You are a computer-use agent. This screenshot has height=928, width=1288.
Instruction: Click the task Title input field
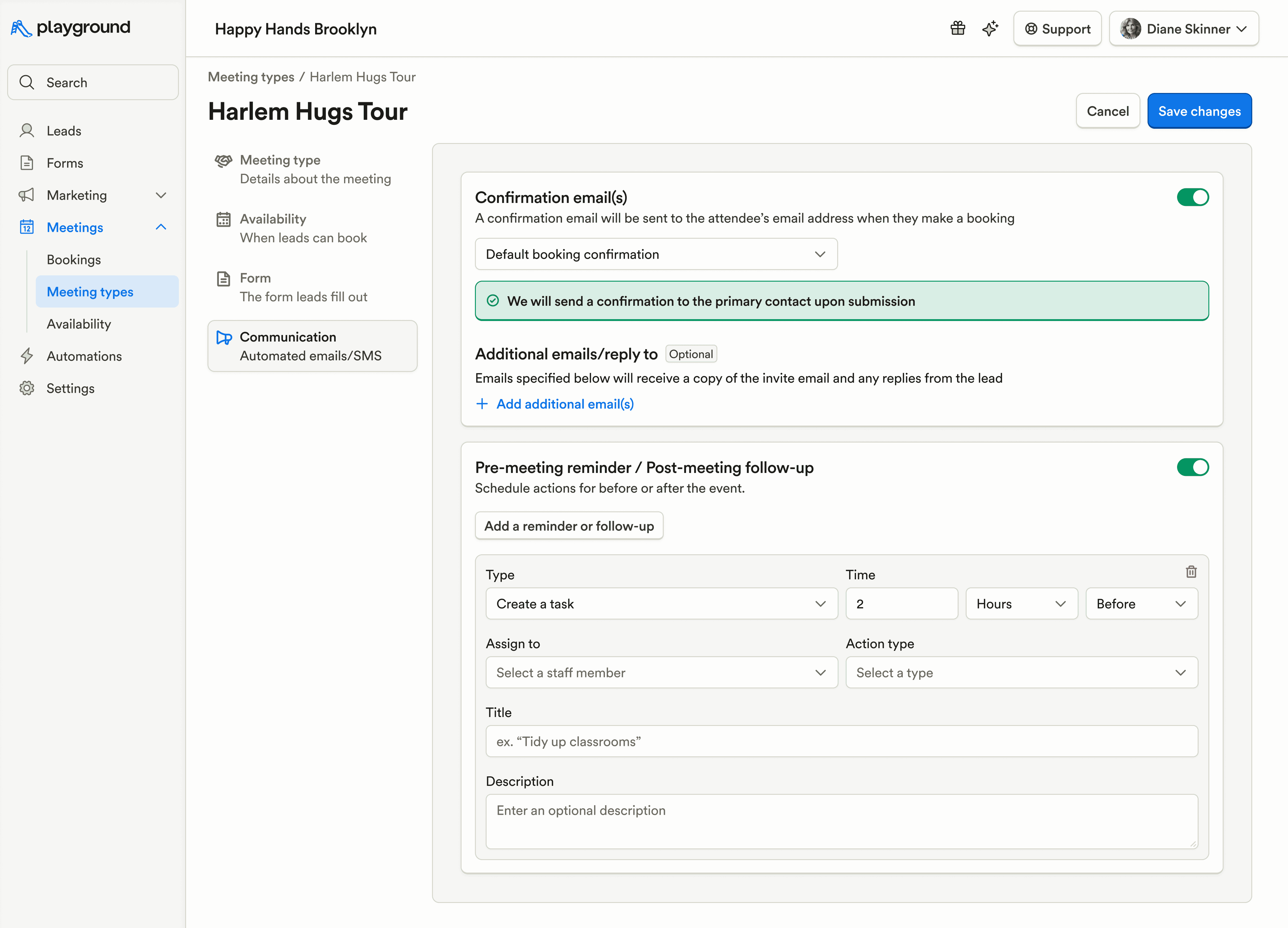point(841,741)
